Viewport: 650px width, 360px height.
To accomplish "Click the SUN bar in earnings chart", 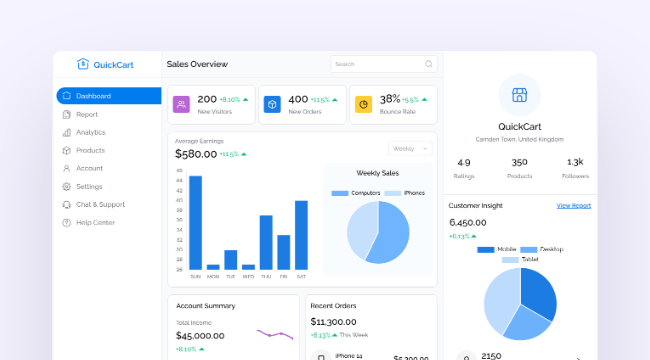I will click(196, 223).
